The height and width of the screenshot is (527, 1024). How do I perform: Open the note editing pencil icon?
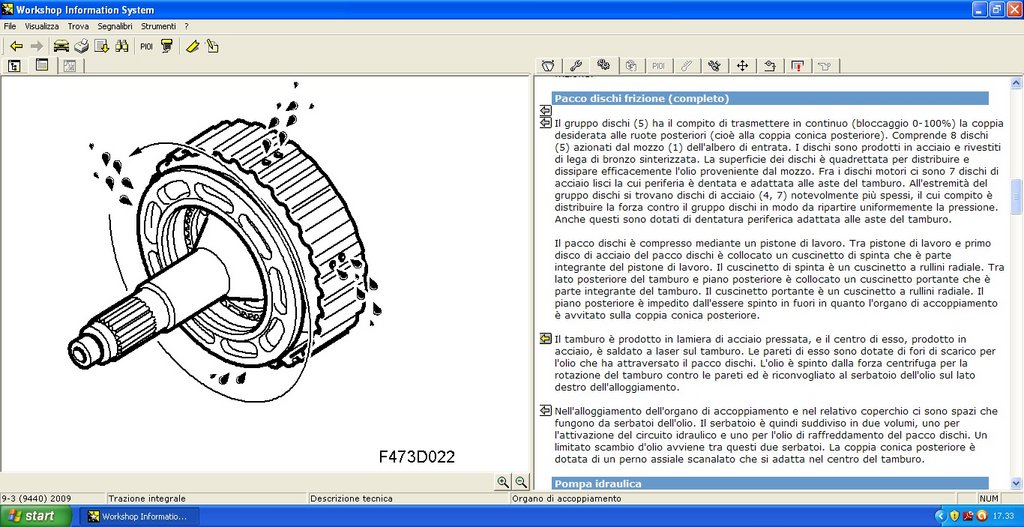pyautogui.click(x=212, y=46)
